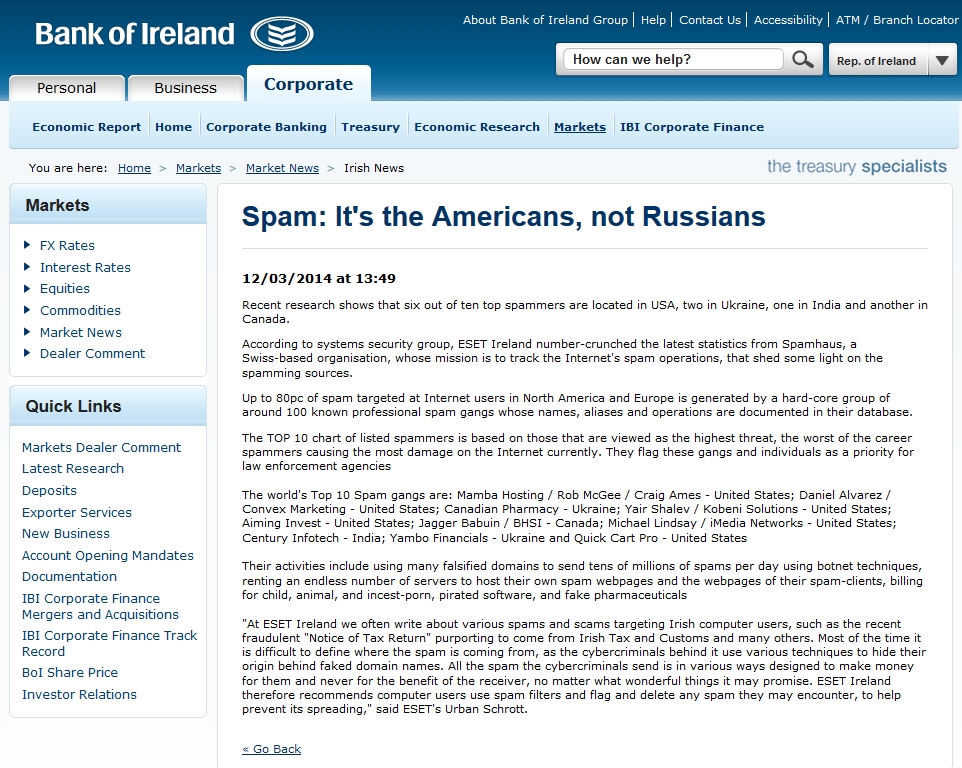This screenshot has height=768, width=962.
Task: Switch to the Personal tab
Action: [x=67, y=88]
